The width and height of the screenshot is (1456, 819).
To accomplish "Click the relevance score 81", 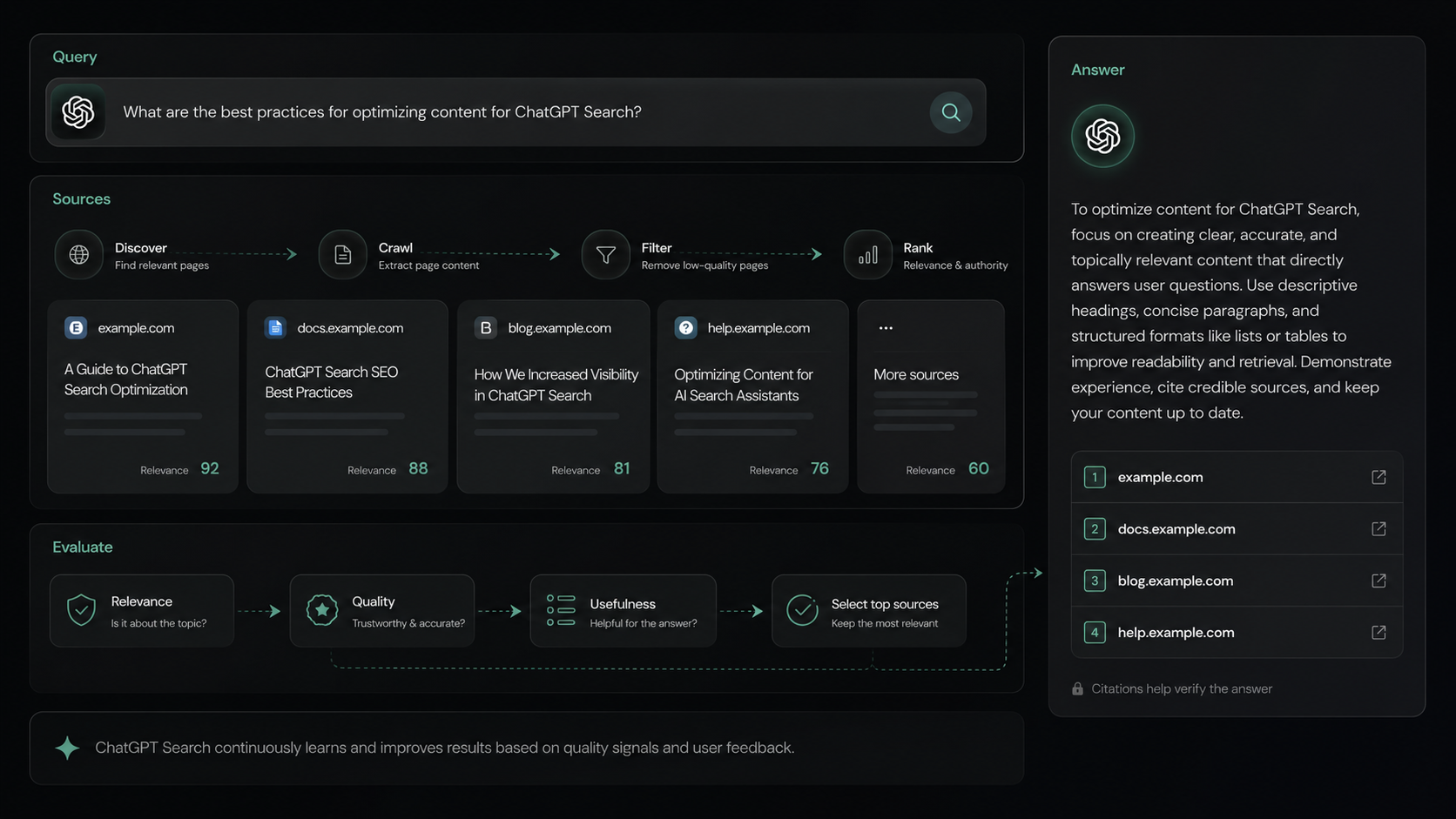I will tap(622, 468).
